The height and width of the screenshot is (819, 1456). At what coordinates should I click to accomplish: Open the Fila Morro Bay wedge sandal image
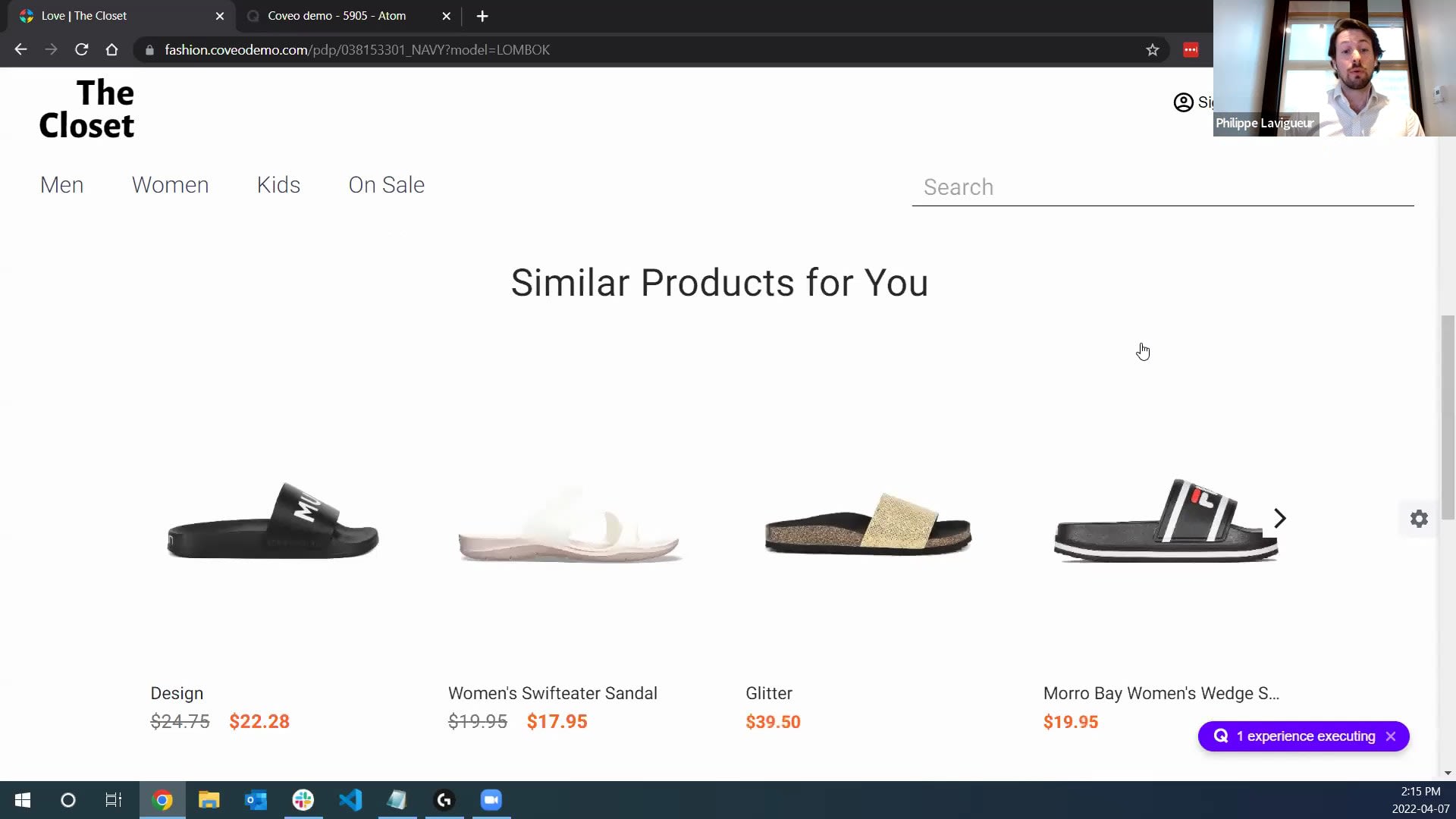point(1166,520)
